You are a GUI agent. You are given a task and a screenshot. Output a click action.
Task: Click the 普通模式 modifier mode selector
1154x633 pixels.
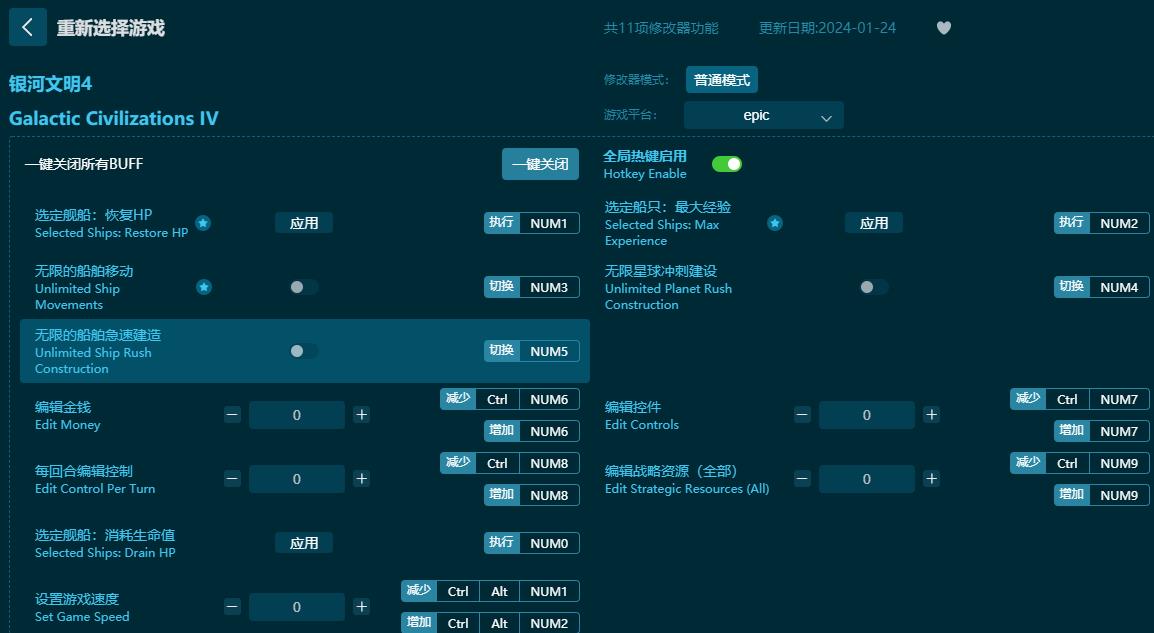tap(721, 79)
